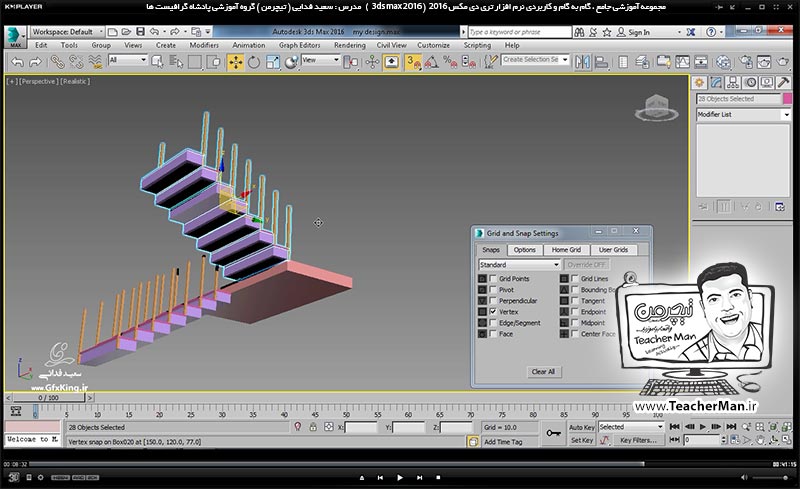Open Key Filters button

pyautogui.click(x=638, y=440)
